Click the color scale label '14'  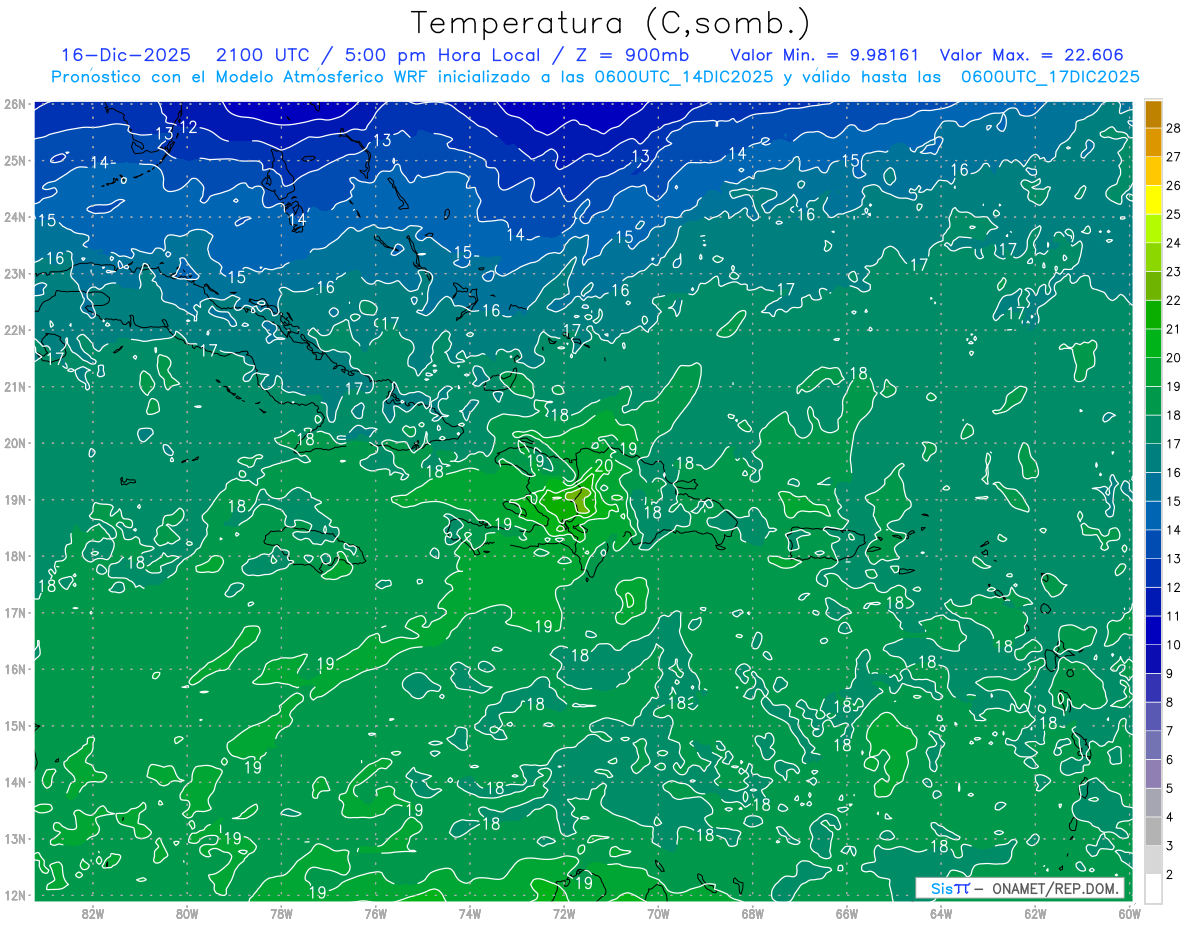(x=1173, y=529)
